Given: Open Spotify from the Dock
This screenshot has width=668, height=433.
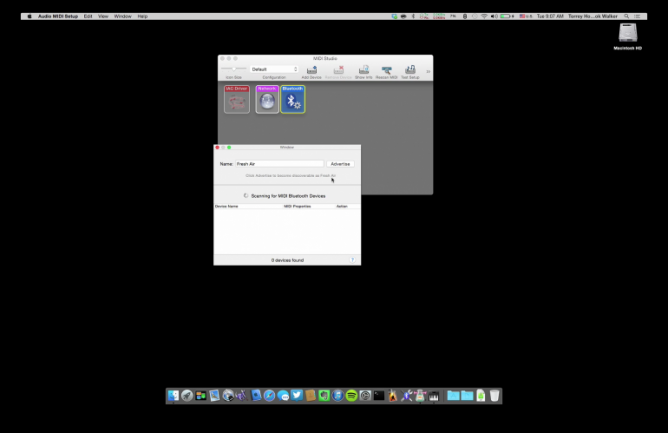Looking at the screenshot, I should tap(352, 396).
